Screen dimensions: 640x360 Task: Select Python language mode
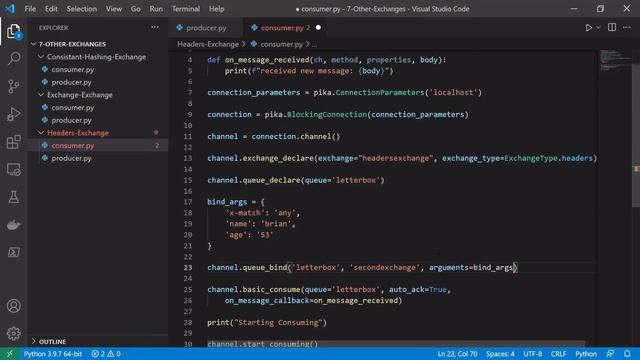tap(586, 354)
